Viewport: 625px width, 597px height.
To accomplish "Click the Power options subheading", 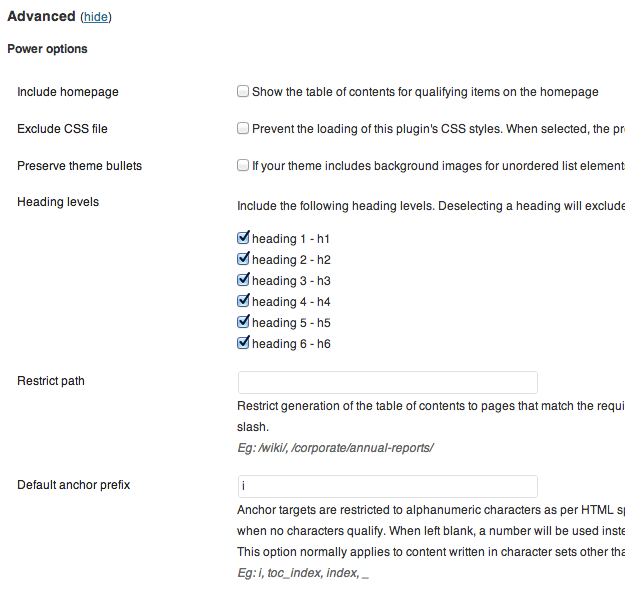I will [x=47, y=49].
